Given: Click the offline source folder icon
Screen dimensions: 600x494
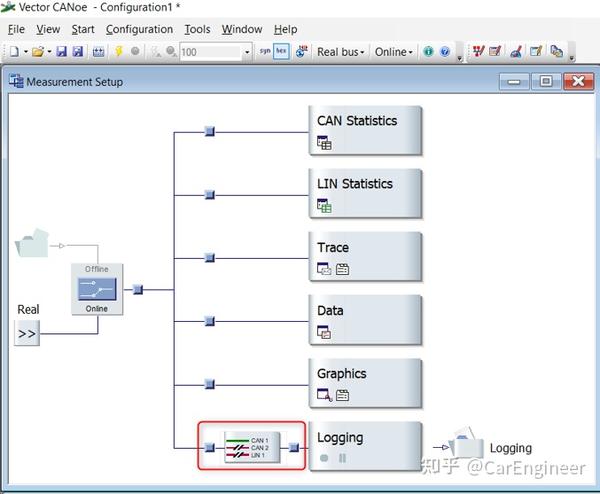Looking at the screenshot, I should (33, 243).
